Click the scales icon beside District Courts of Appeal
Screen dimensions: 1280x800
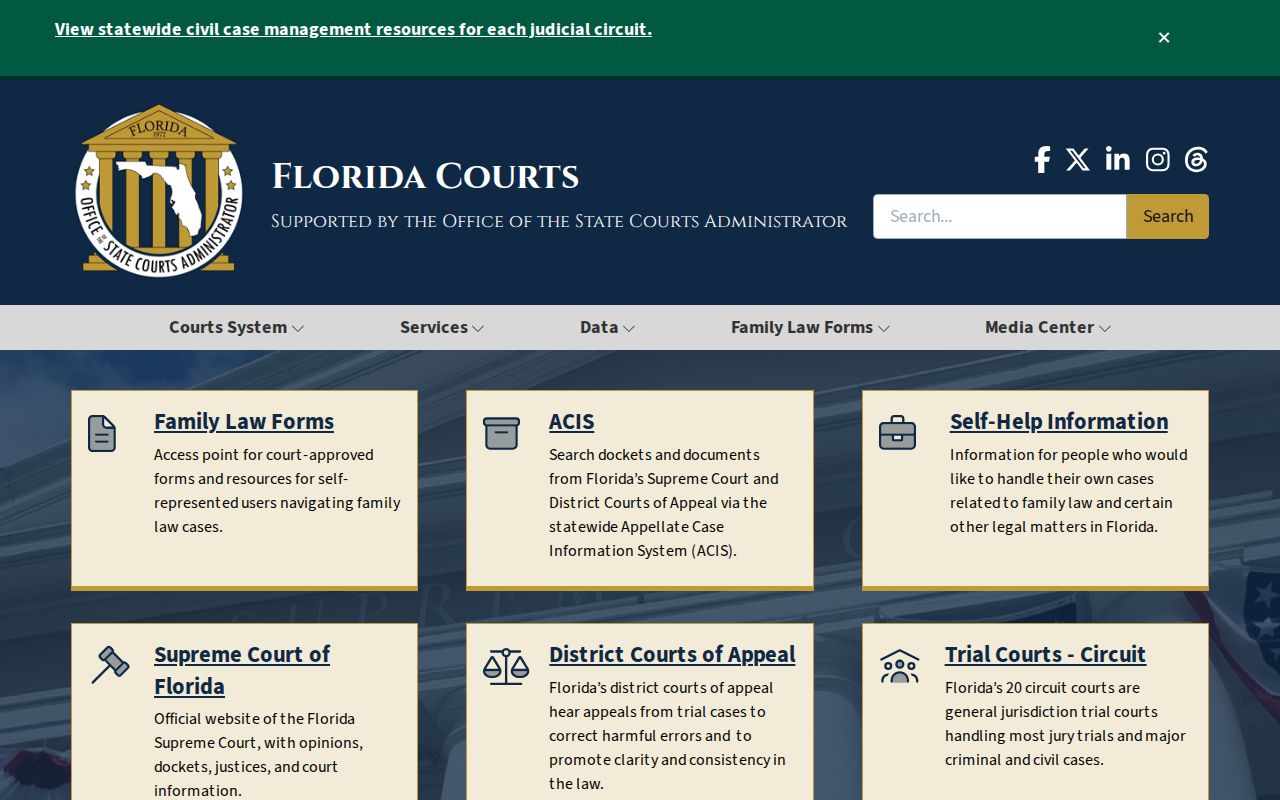(506, 666)
